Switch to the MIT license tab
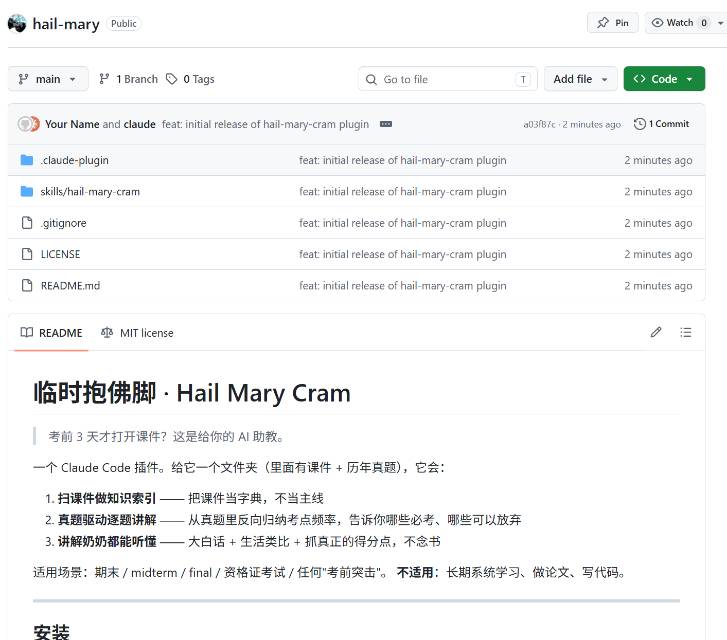The image size is (727, 640). [x=137, y=333]
